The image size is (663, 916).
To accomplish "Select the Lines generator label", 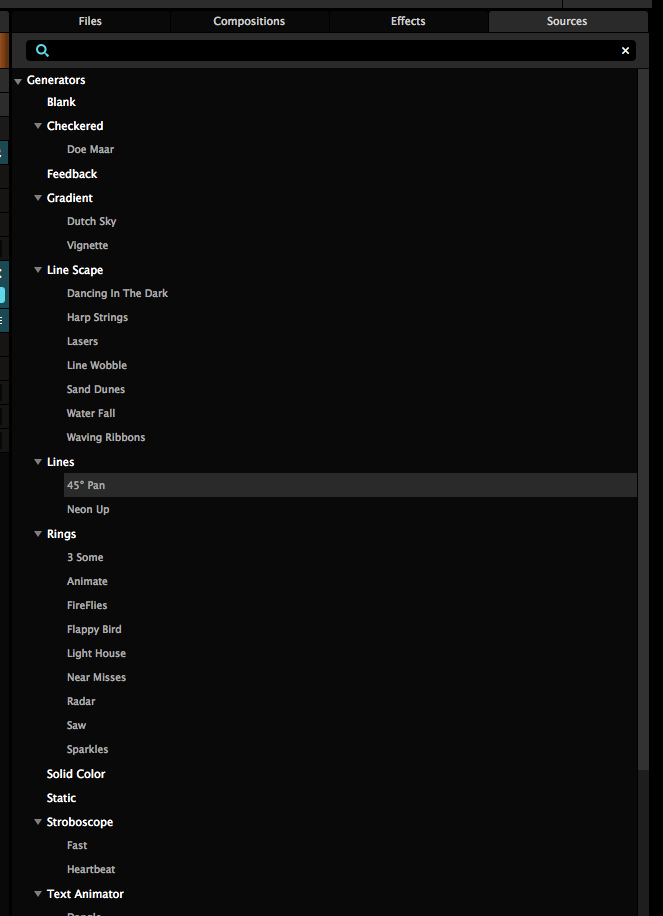I will [61, 462].
